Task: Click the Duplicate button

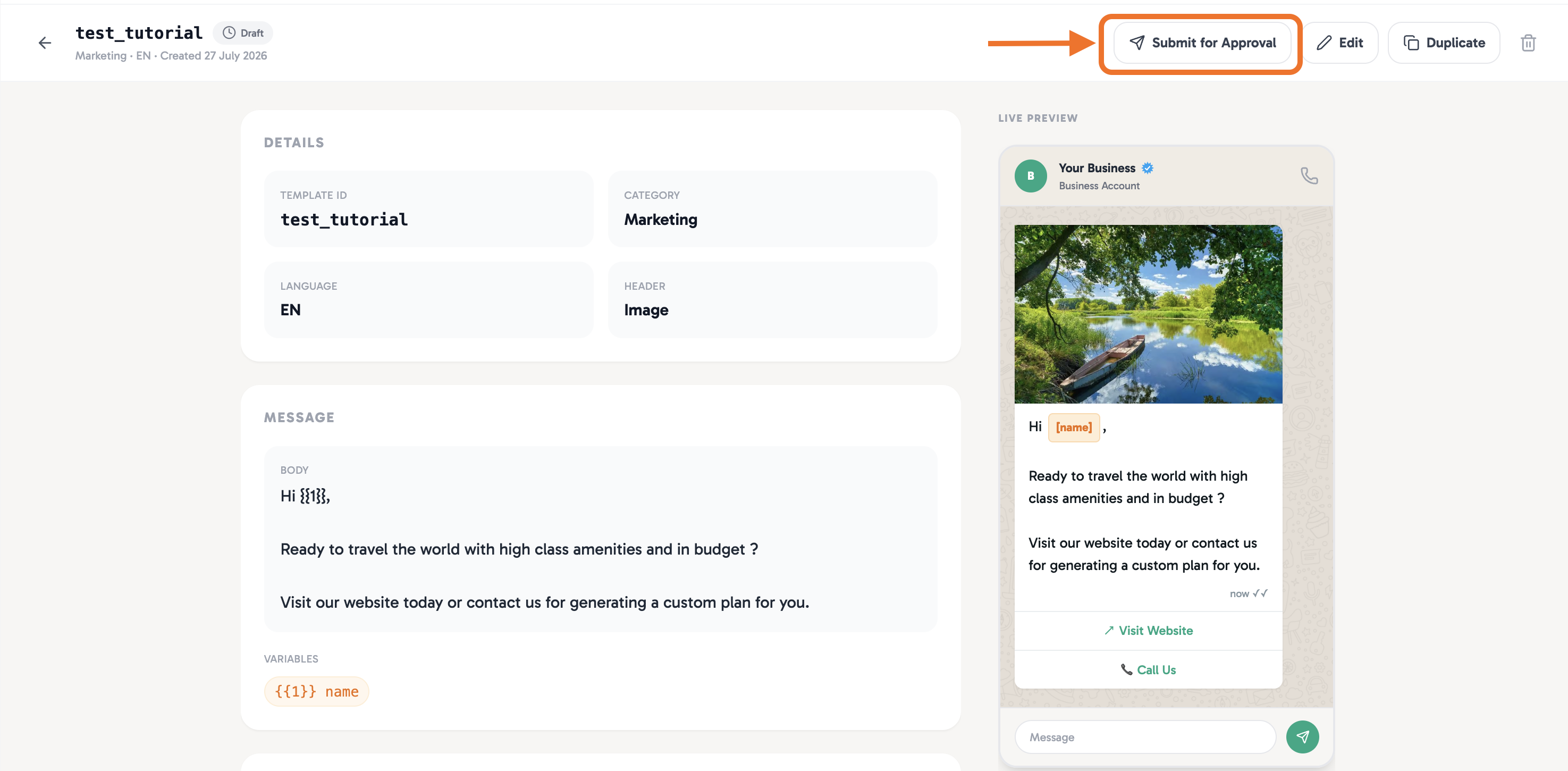Action: pos(1444,43)
